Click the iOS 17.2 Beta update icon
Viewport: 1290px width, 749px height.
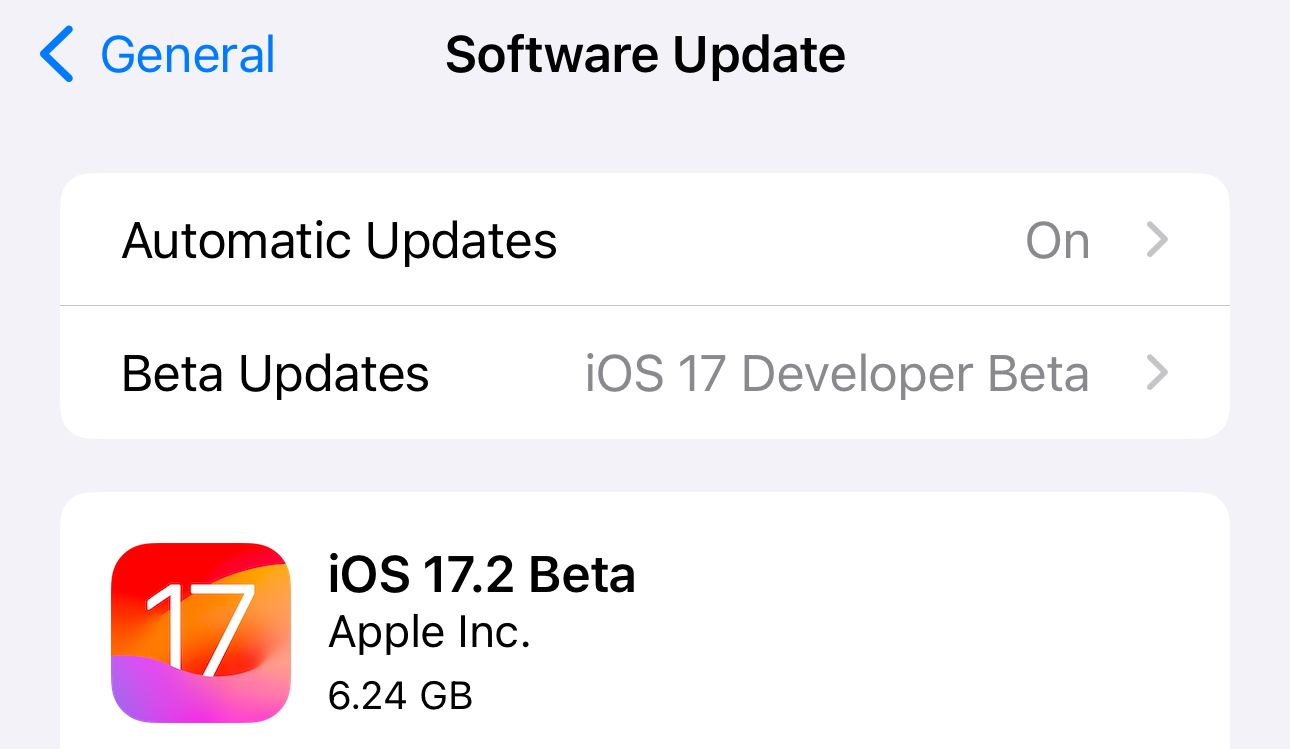tap(200, 630)
